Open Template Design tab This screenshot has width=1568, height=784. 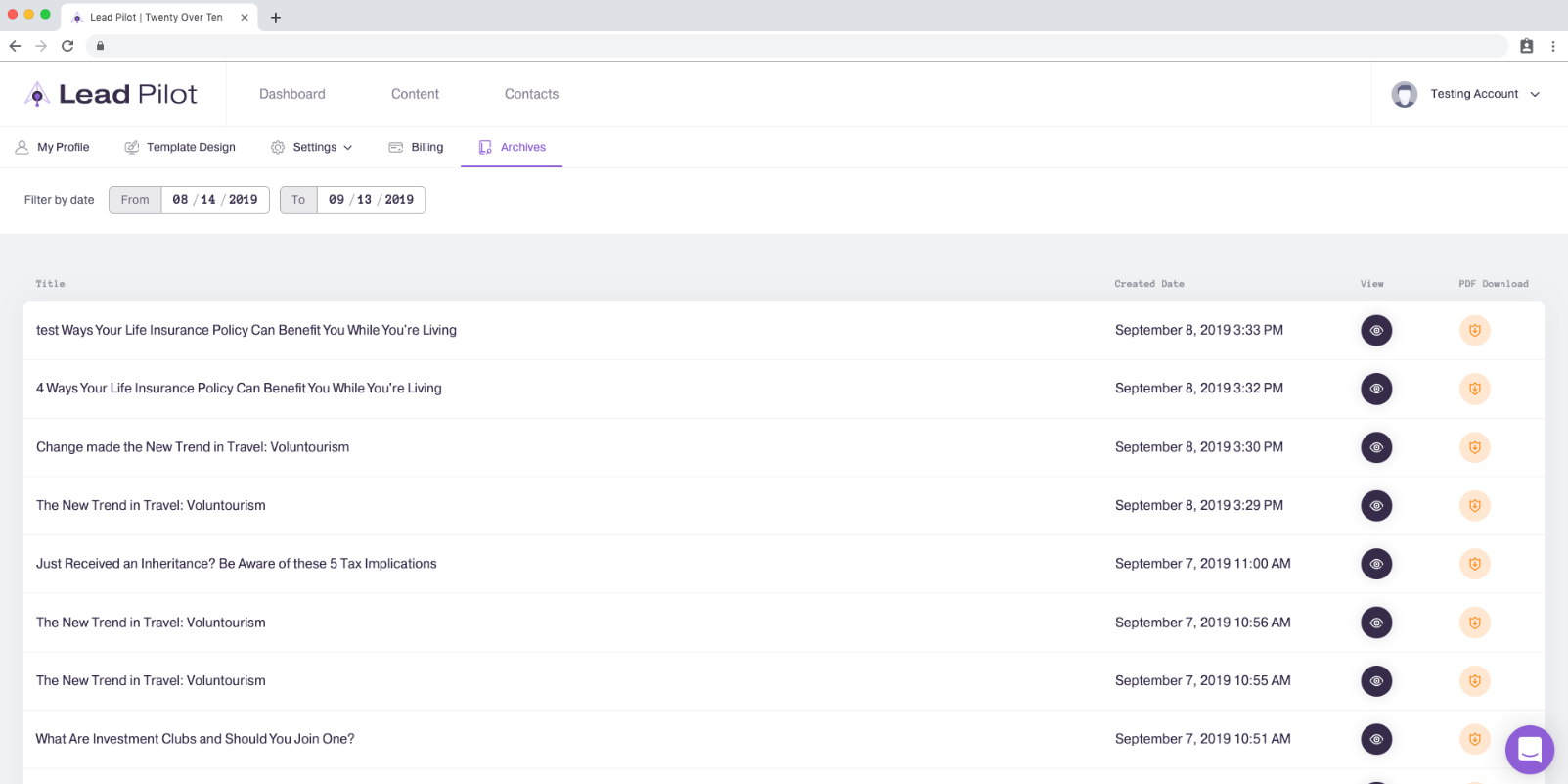180,147
